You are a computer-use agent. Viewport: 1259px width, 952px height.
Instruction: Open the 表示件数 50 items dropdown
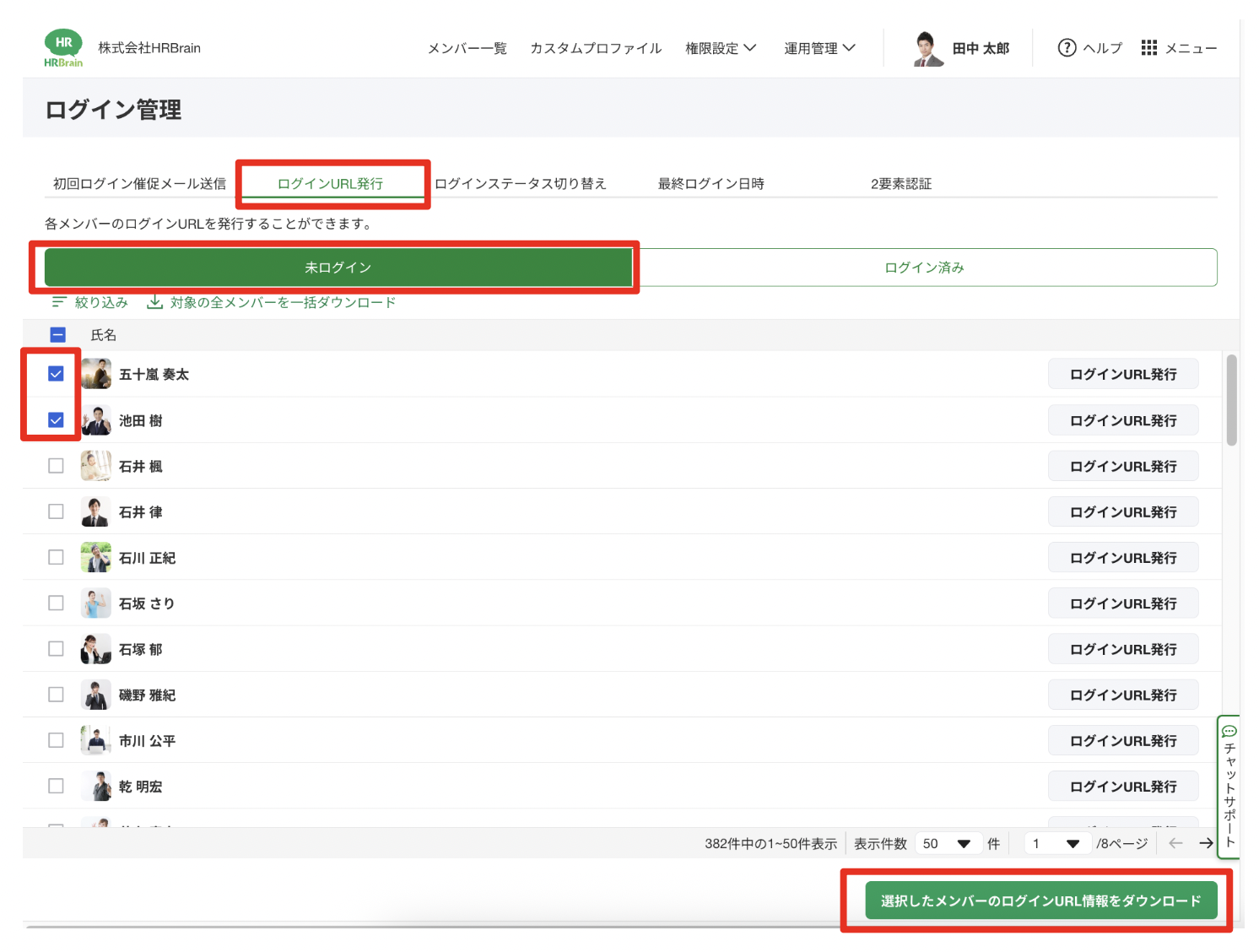coord(947,844)
